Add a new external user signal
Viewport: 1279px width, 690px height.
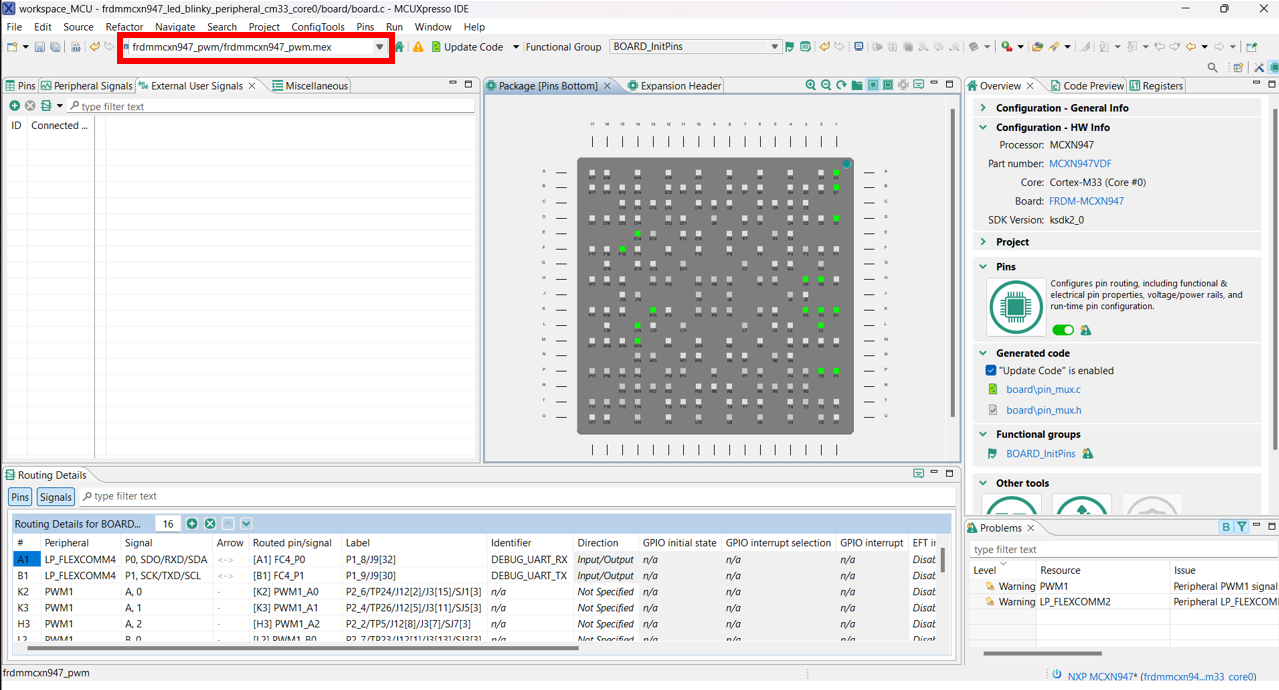pos(14,106)
